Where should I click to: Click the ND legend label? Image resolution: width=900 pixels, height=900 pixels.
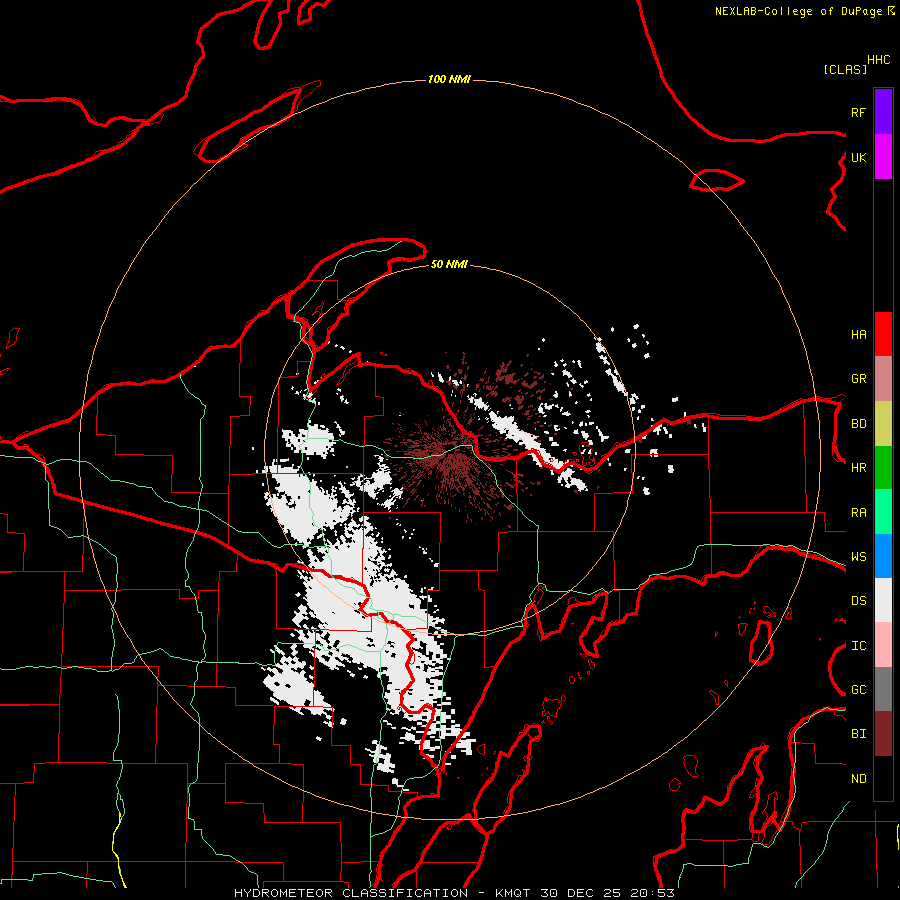click(858, 779)
